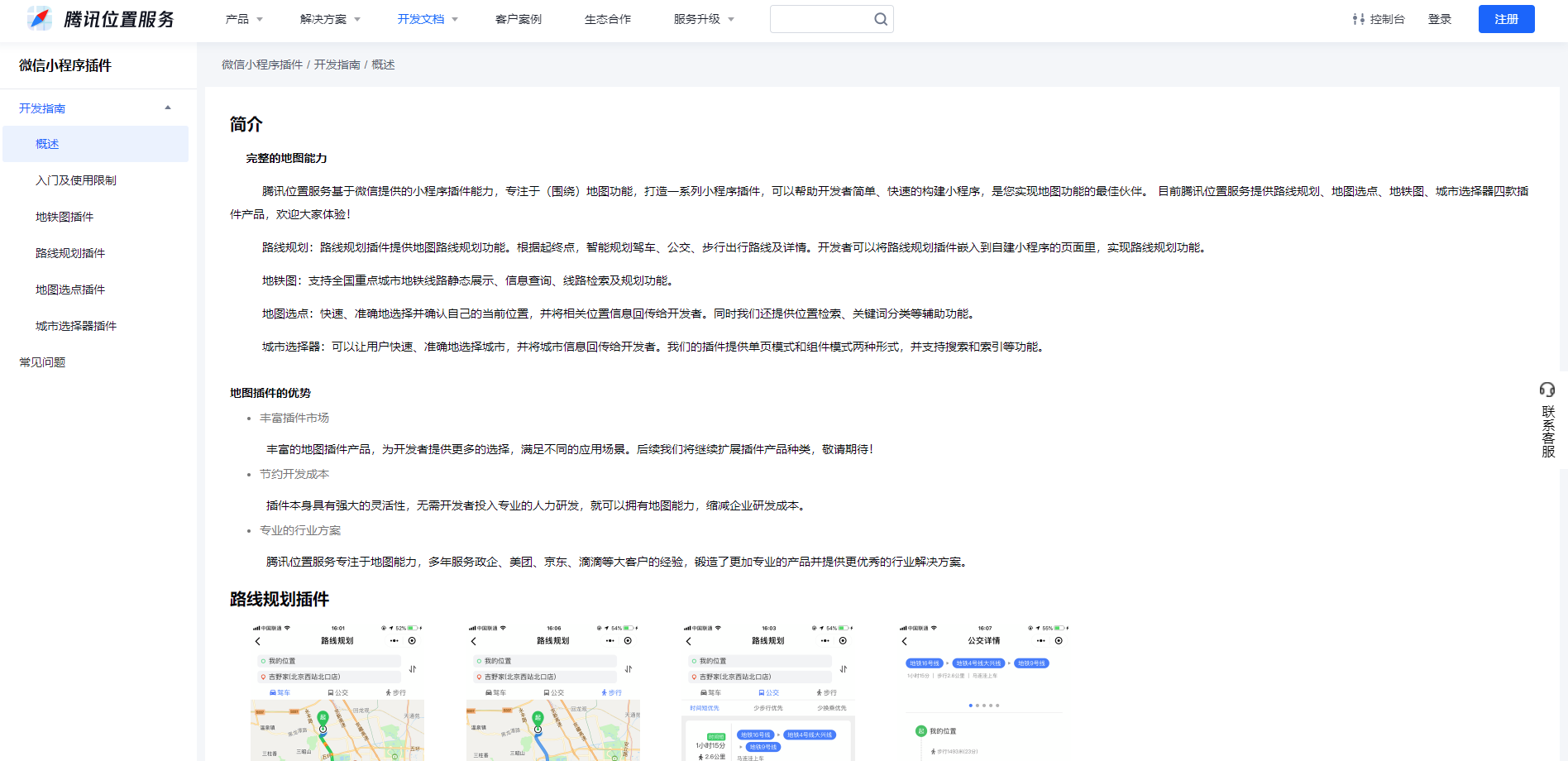Click the search magnifier icon
Screen dimensions: 1568x761
click(881, 19)
